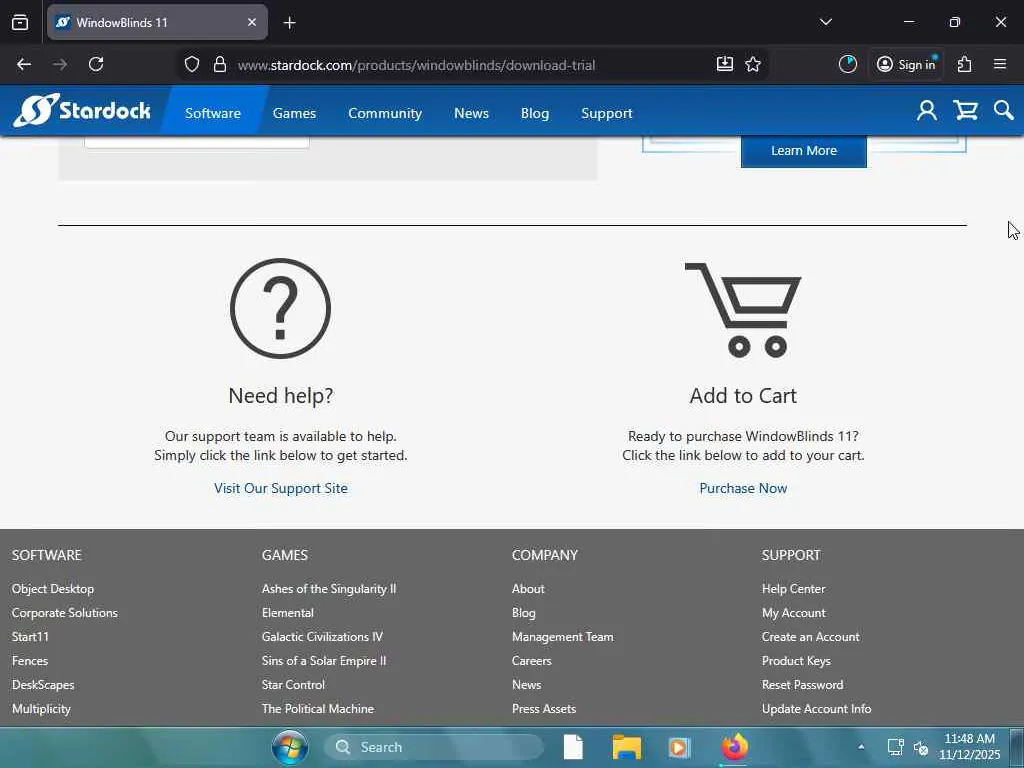The width and height of the screenshot is (1024, 768).
Task: Open Help Center footer link
Action: [793, 588]
